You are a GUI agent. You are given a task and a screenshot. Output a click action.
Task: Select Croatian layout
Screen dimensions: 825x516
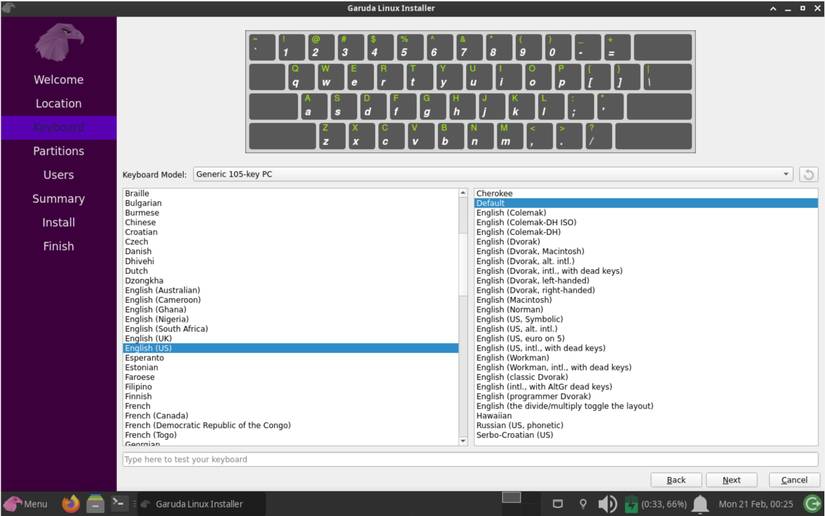point(290,232)
